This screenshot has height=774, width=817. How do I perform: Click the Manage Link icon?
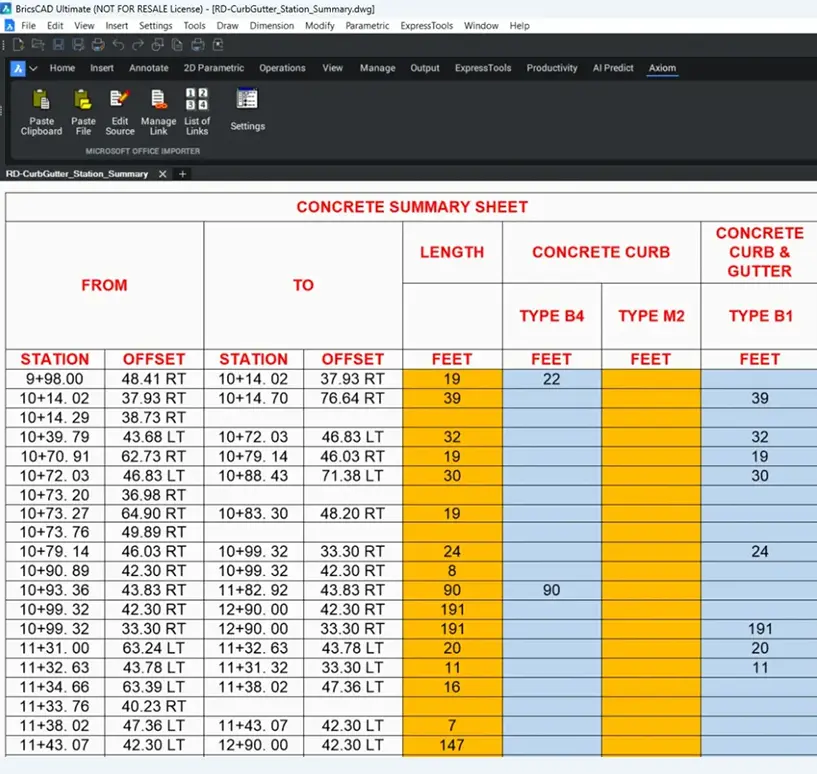point(158,100)
